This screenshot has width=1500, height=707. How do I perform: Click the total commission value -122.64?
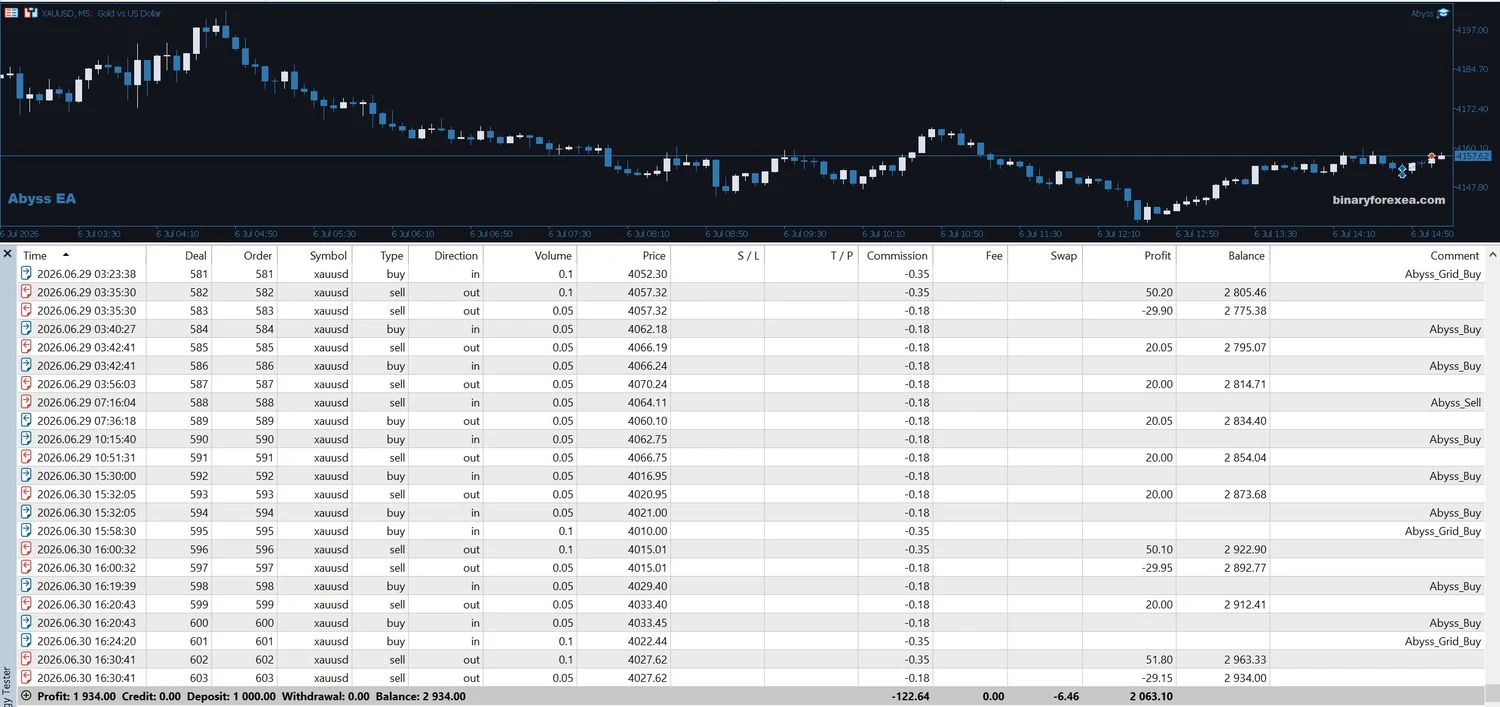click(x=908, y=696)
